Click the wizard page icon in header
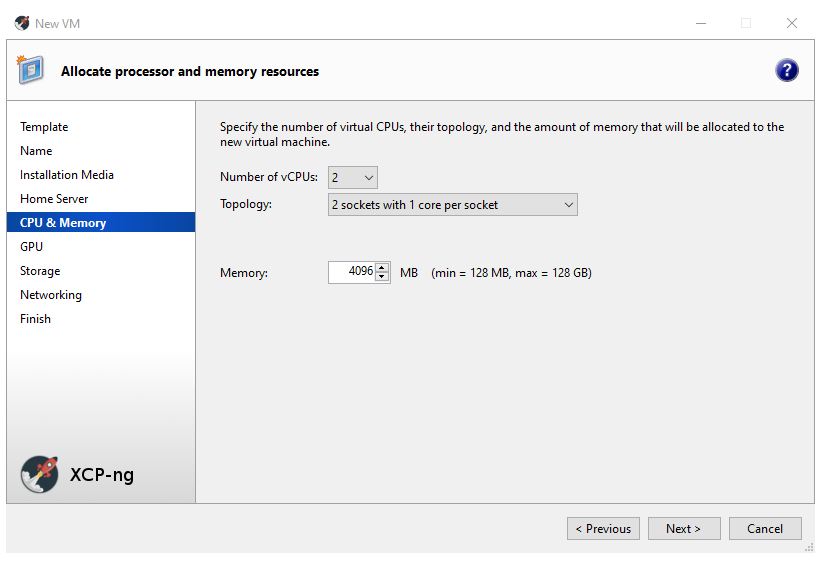 (x=30, y=70)
